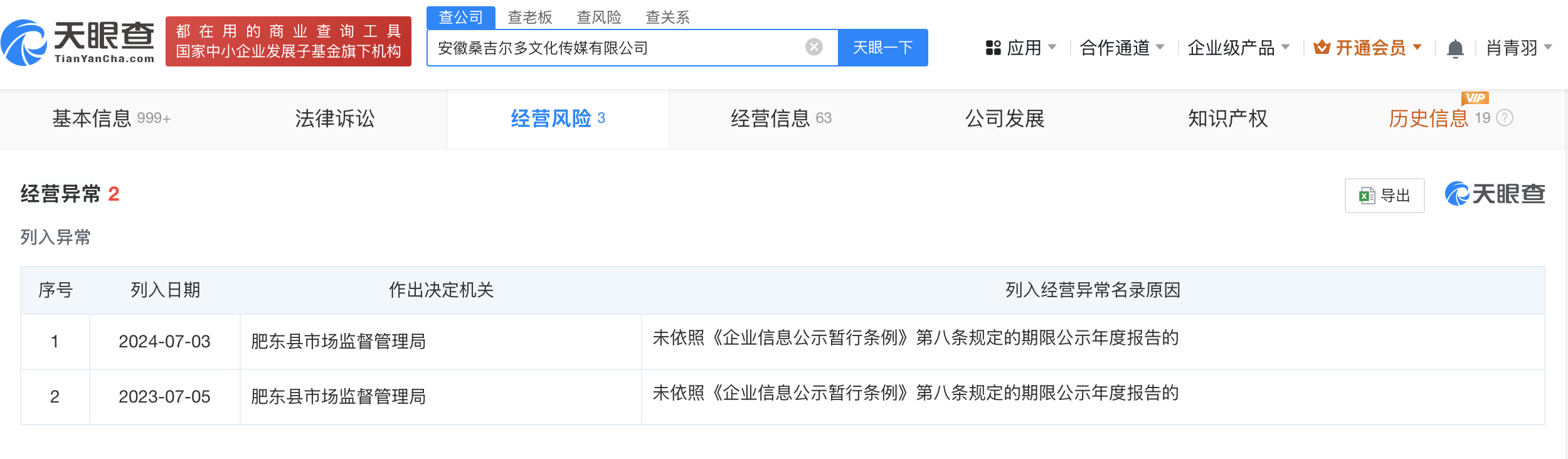Click the date 2023-07-05
The height and width of the screenshot is (459, 1568).
pyautogui.click(x=164, y=397)
